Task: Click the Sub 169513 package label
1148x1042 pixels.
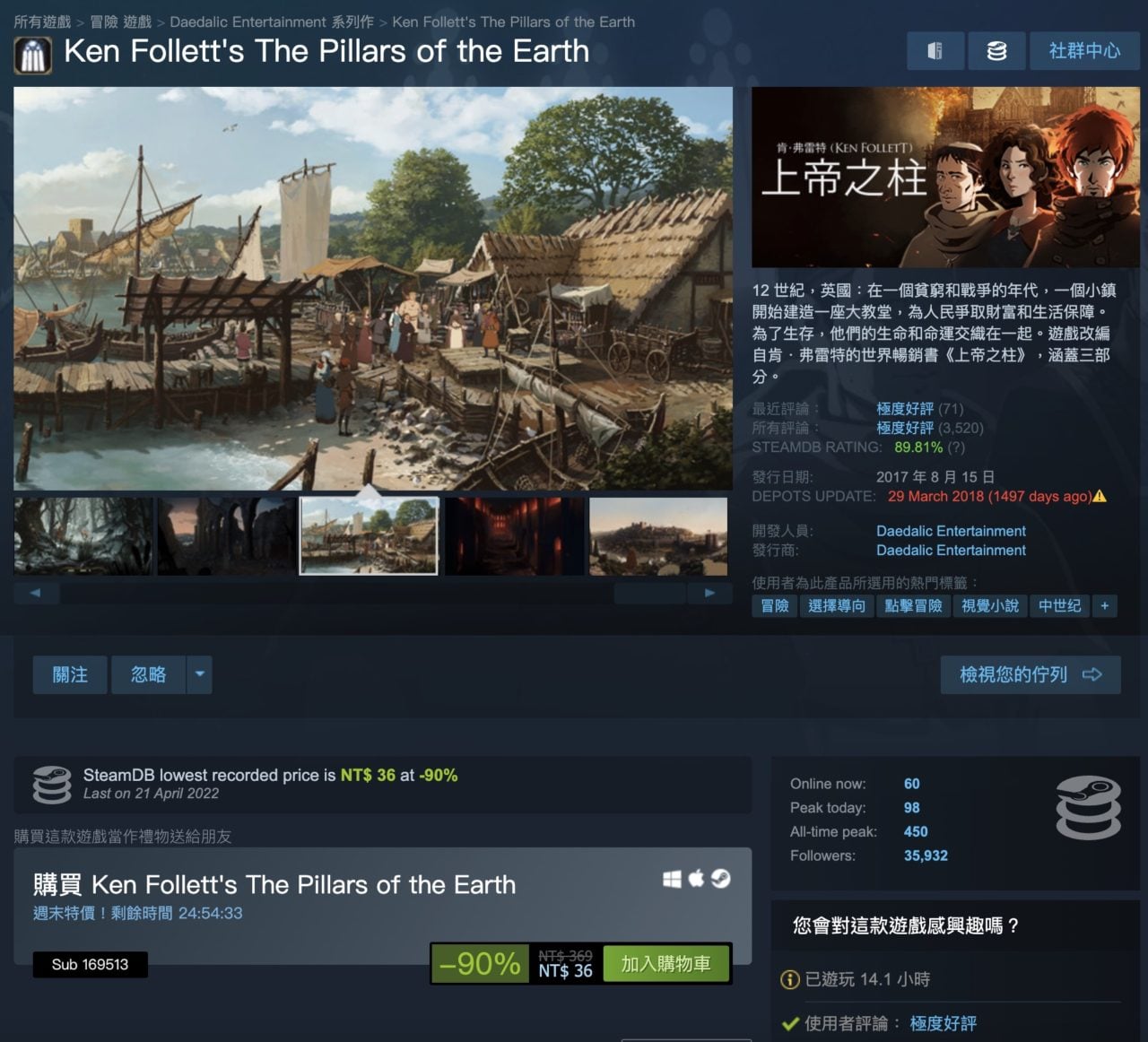Action: click(x=90, y=964)
